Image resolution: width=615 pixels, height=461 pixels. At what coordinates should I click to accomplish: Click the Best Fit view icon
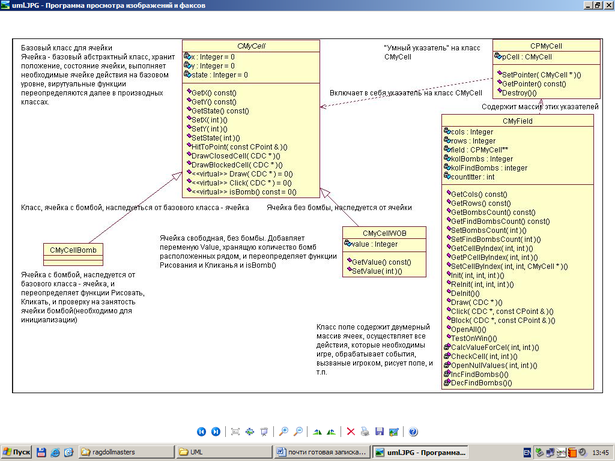(235, 431)
